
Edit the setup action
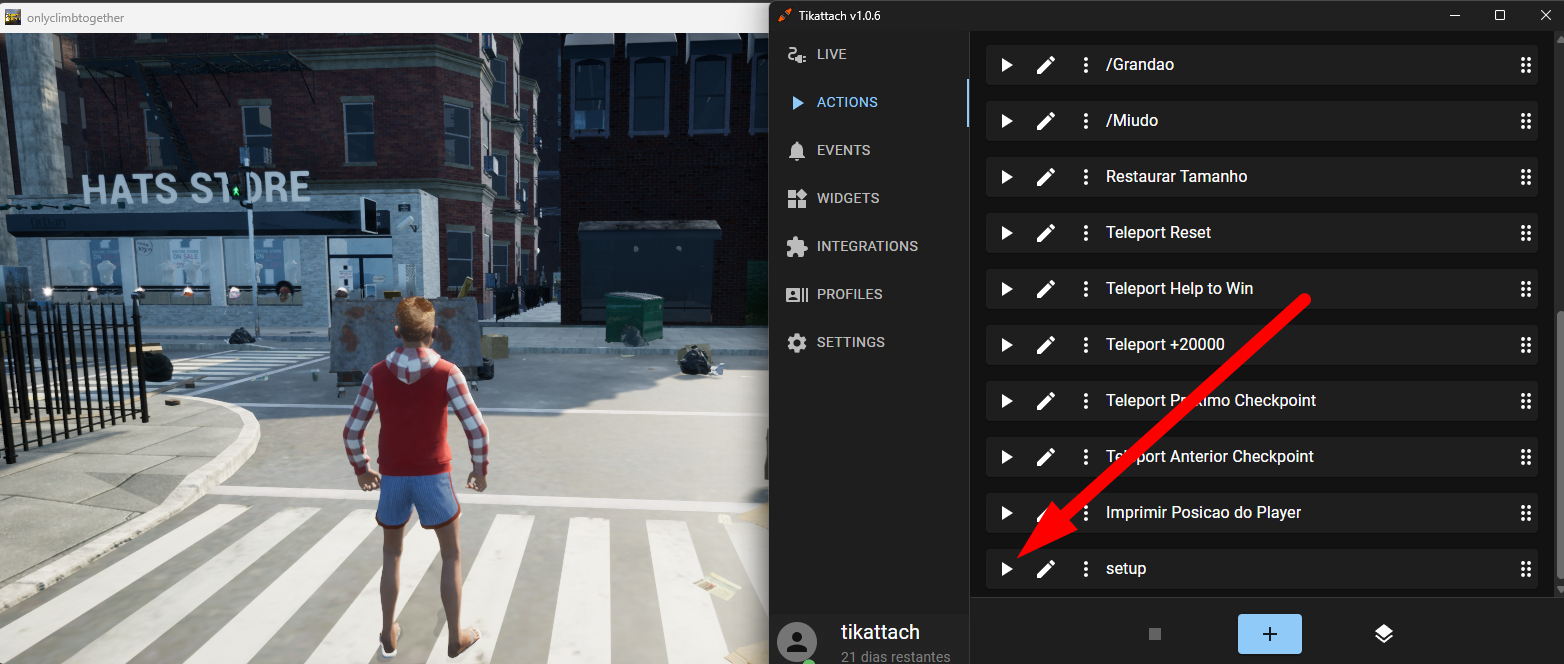(x=1046, y=569)
